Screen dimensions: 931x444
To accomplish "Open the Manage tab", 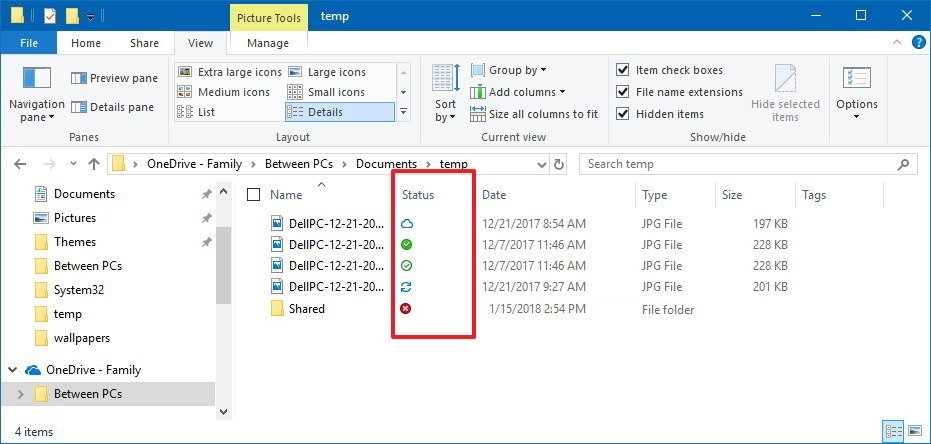I will [268, 43].
